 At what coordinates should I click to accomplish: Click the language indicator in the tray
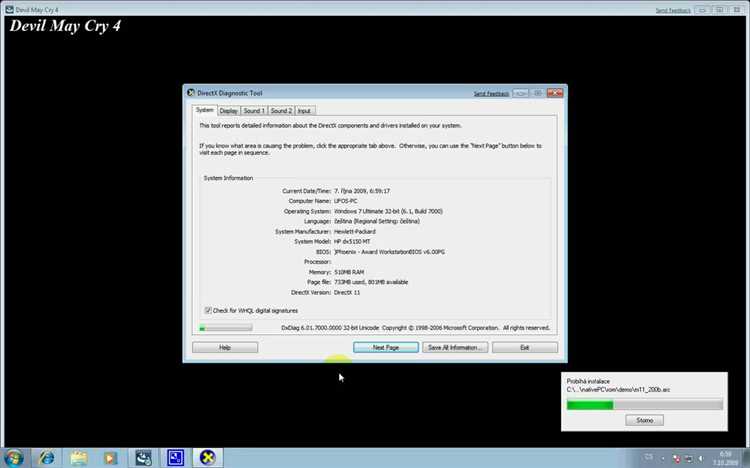649,457
